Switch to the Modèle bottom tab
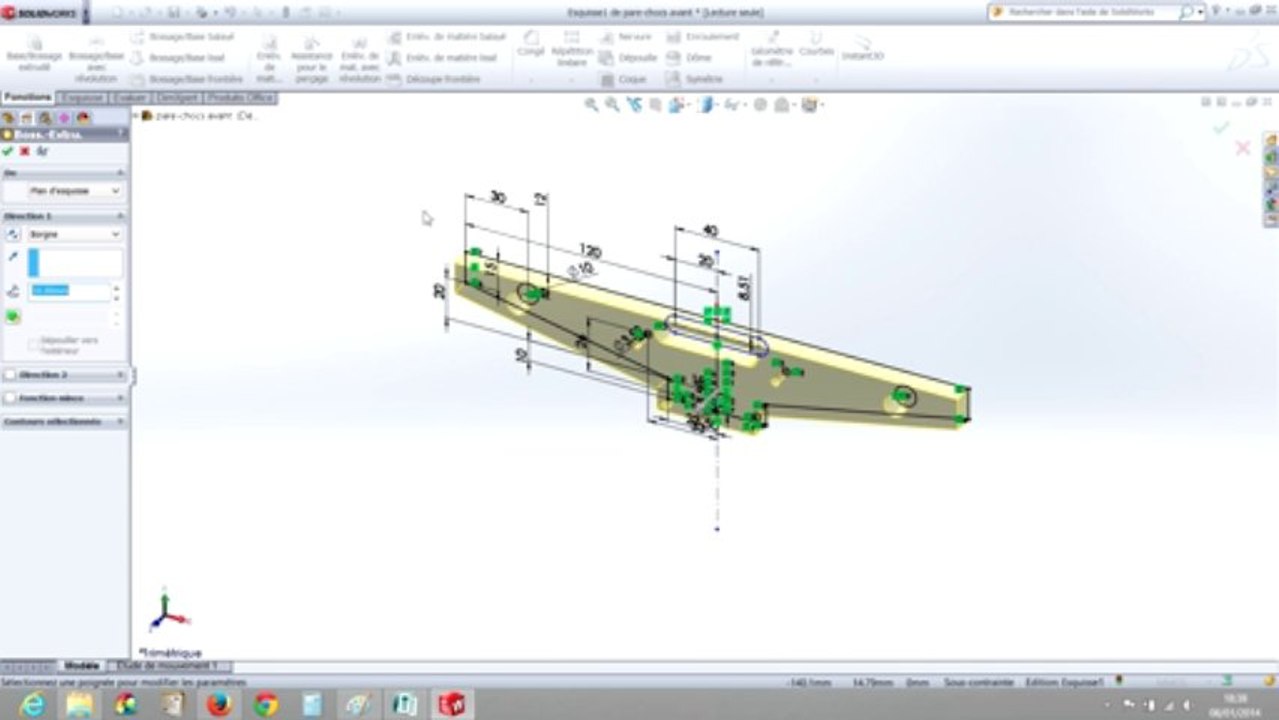This screenshot has width=1279, height=720. click(x=81, y=666)
